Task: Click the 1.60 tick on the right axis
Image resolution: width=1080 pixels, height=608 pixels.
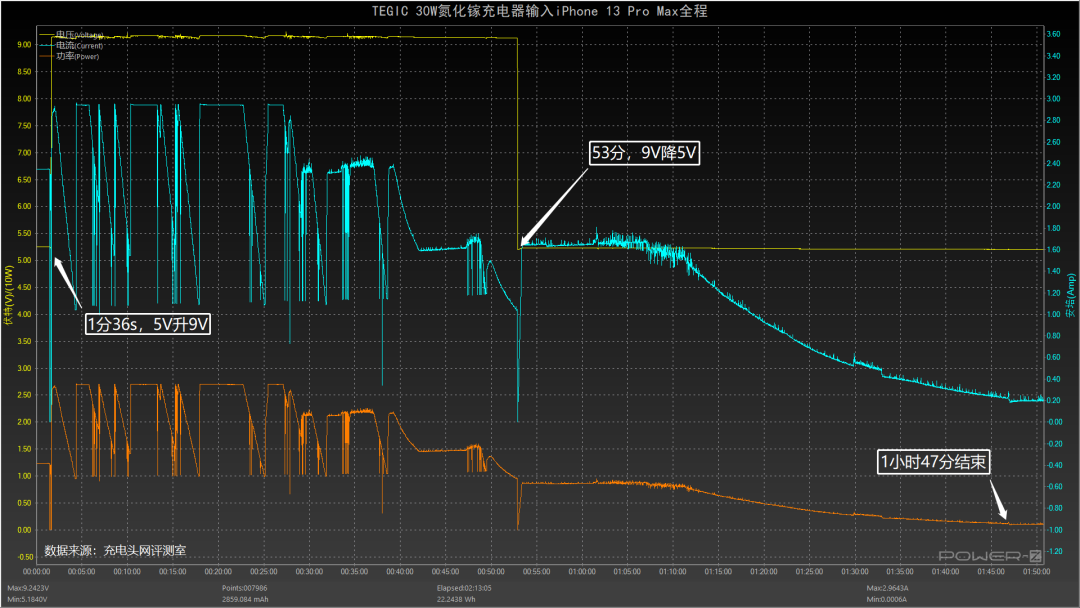Action: [1054, 249]
